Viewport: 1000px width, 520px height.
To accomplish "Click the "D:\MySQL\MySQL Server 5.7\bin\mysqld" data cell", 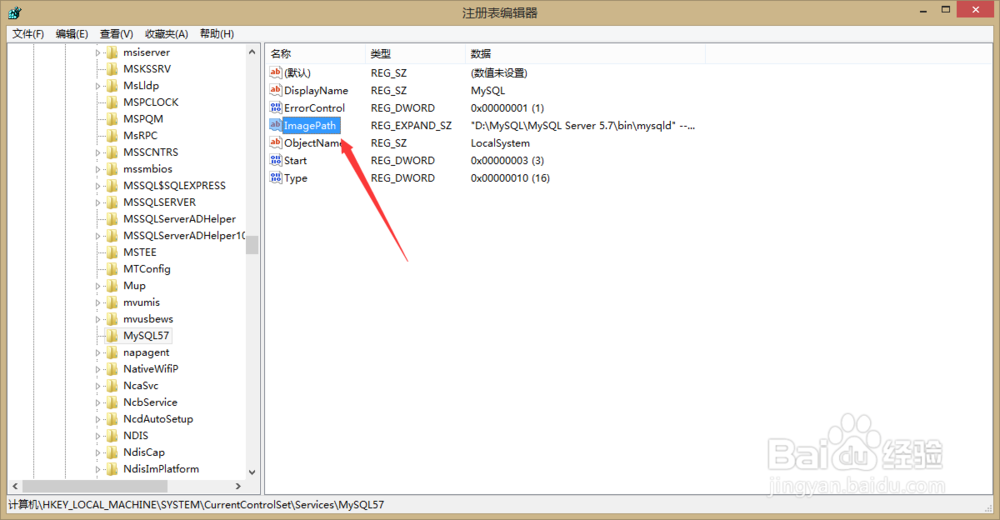I will coord(583,126).
